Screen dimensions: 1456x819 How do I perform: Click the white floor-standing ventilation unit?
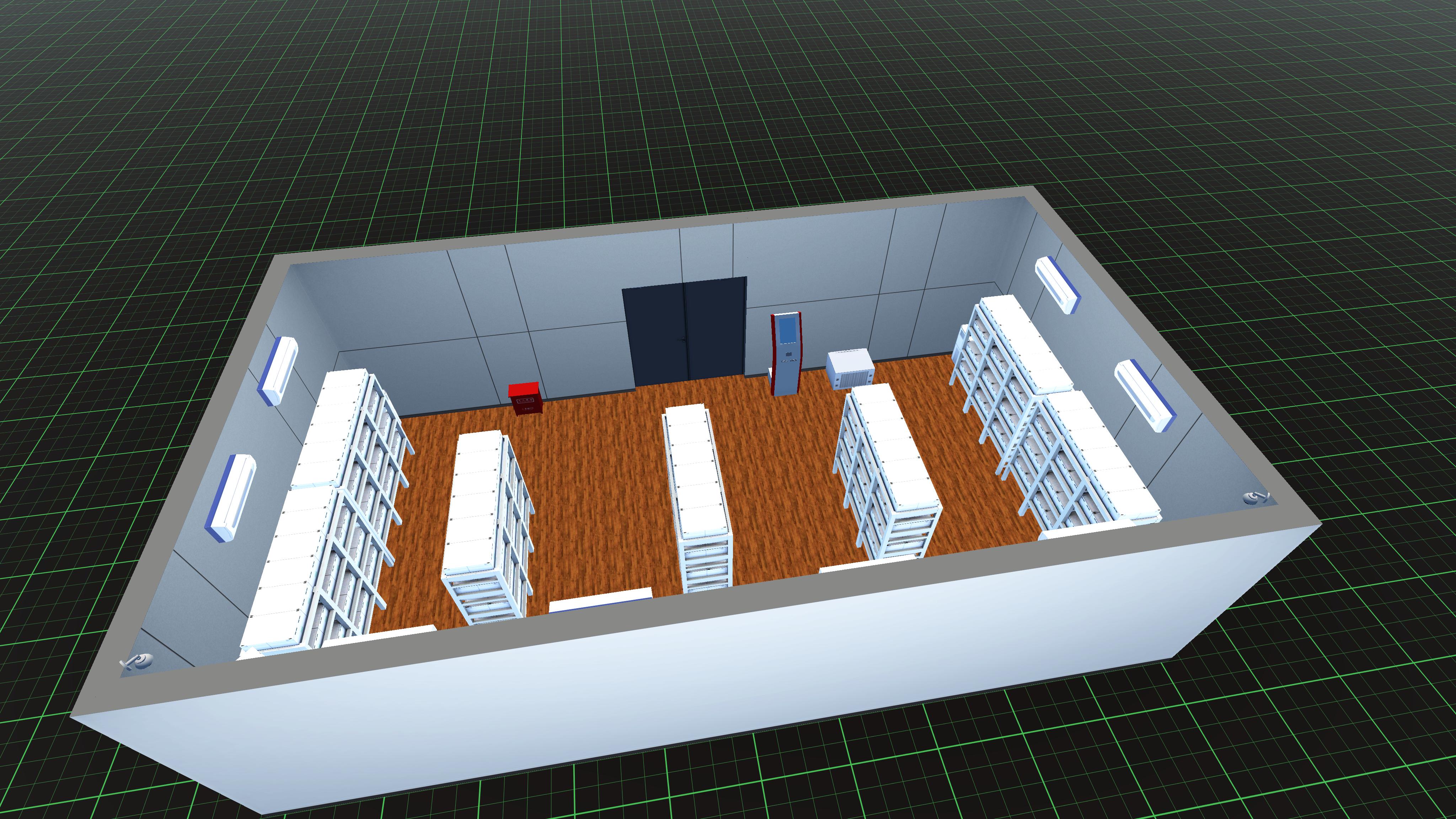851,369
